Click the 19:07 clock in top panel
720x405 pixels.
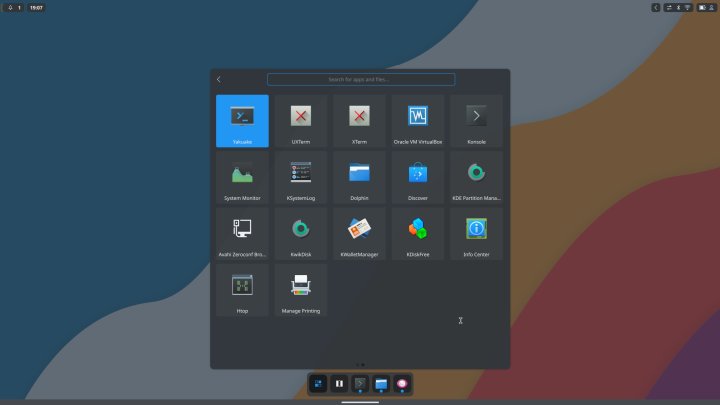click(38, 7)
